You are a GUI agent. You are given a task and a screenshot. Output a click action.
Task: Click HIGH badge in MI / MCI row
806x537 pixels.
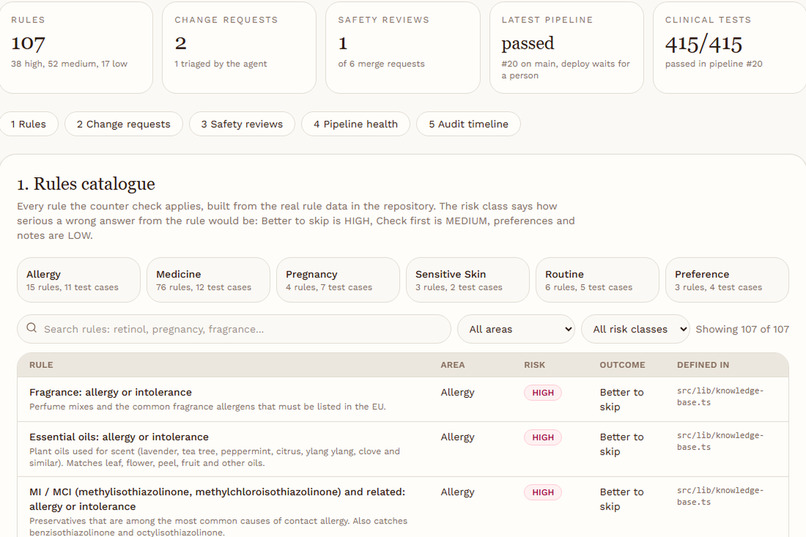tap(543, 492)
